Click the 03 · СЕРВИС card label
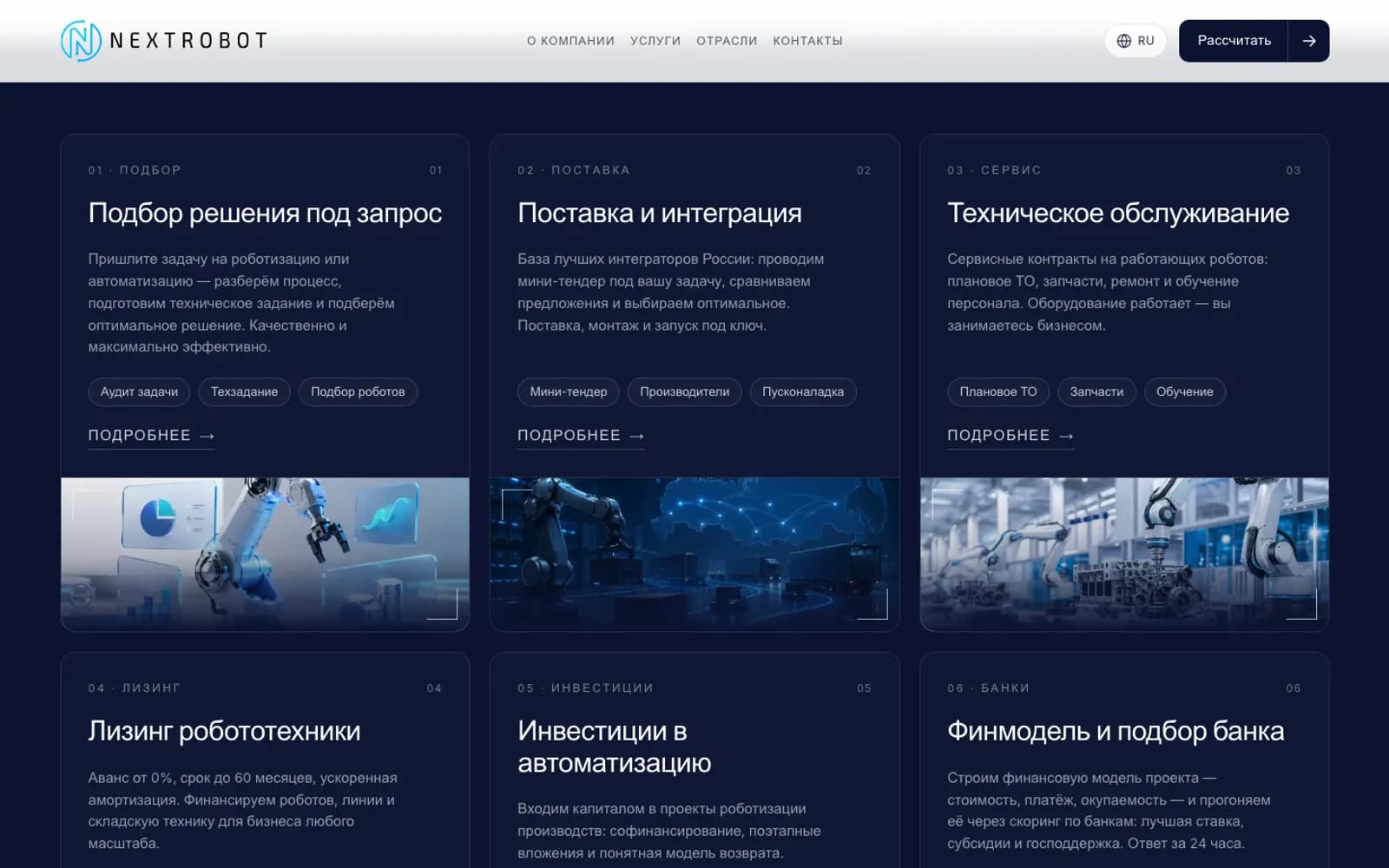 click(994, 170)
